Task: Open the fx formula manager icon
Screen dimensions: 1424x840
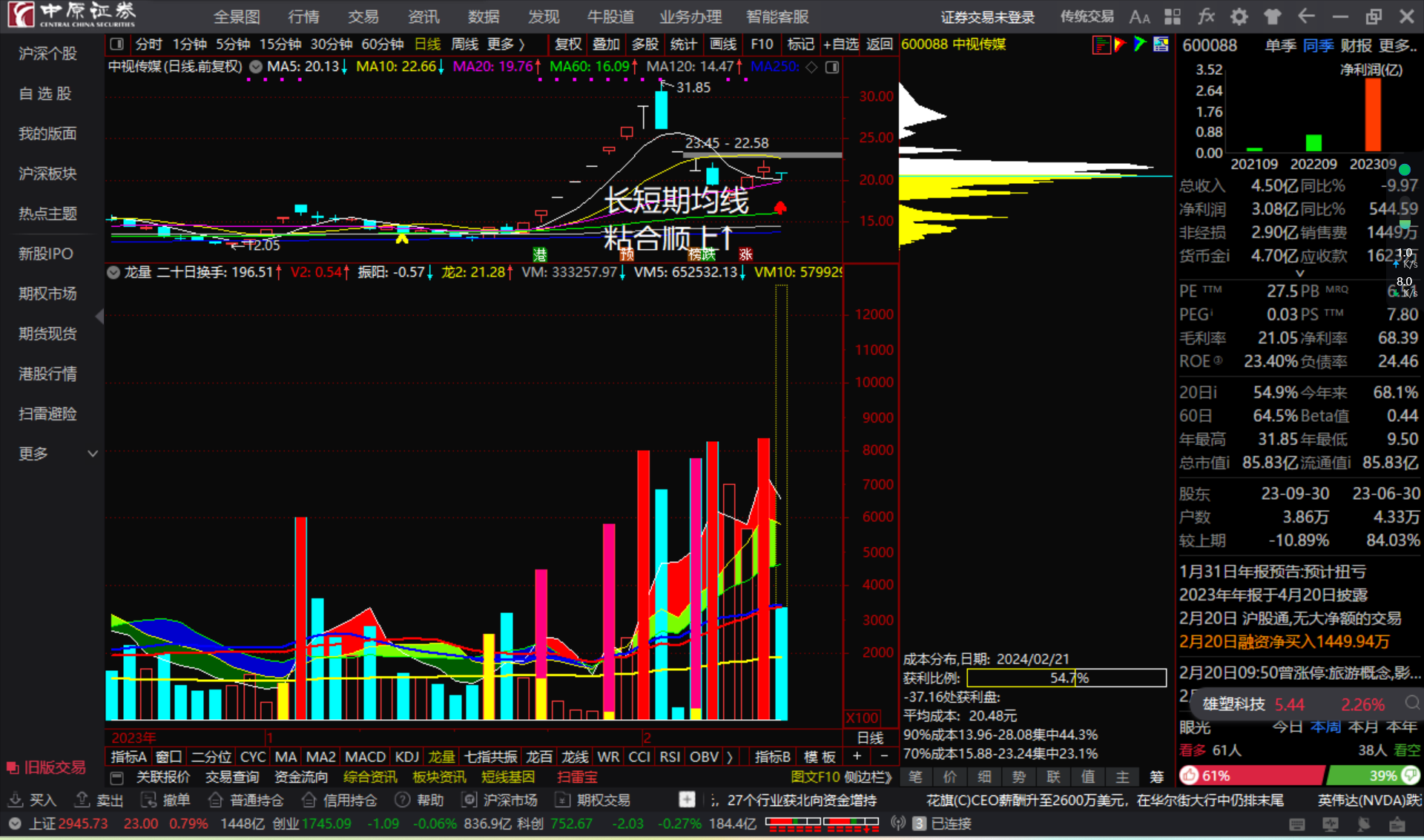Action: (1206, 16)
